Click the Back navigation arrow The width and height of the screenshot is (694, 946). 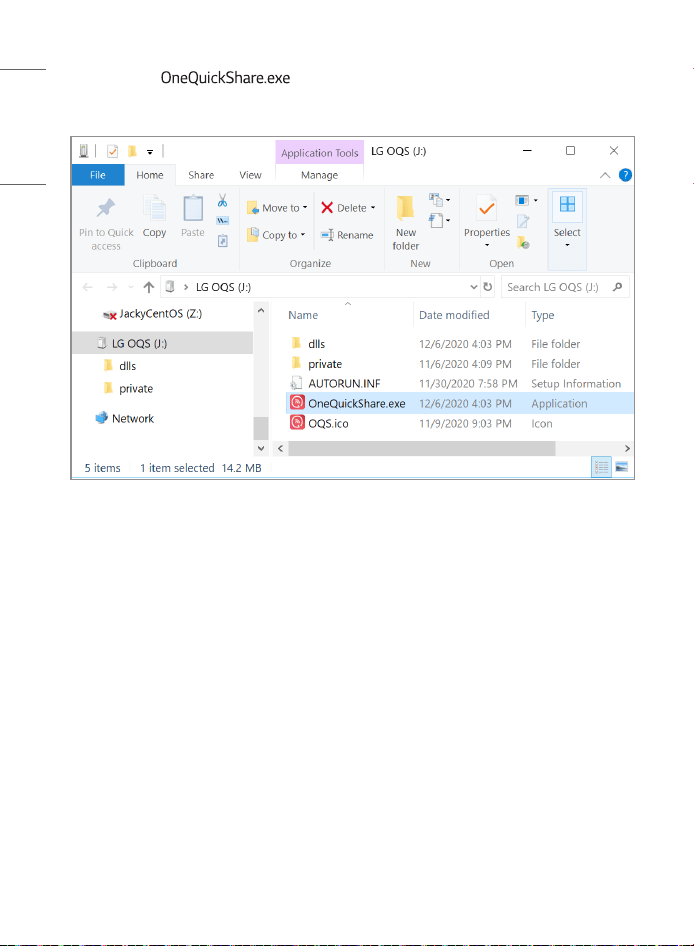[x=88, y=287]
